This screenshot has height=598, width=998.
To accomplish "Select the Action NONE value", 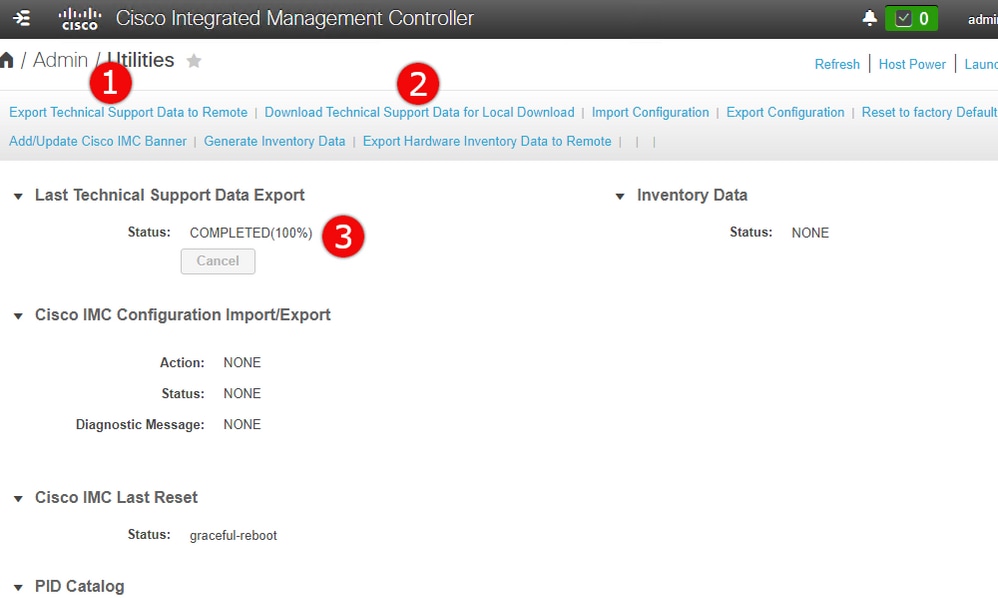I will pos(242,363).
